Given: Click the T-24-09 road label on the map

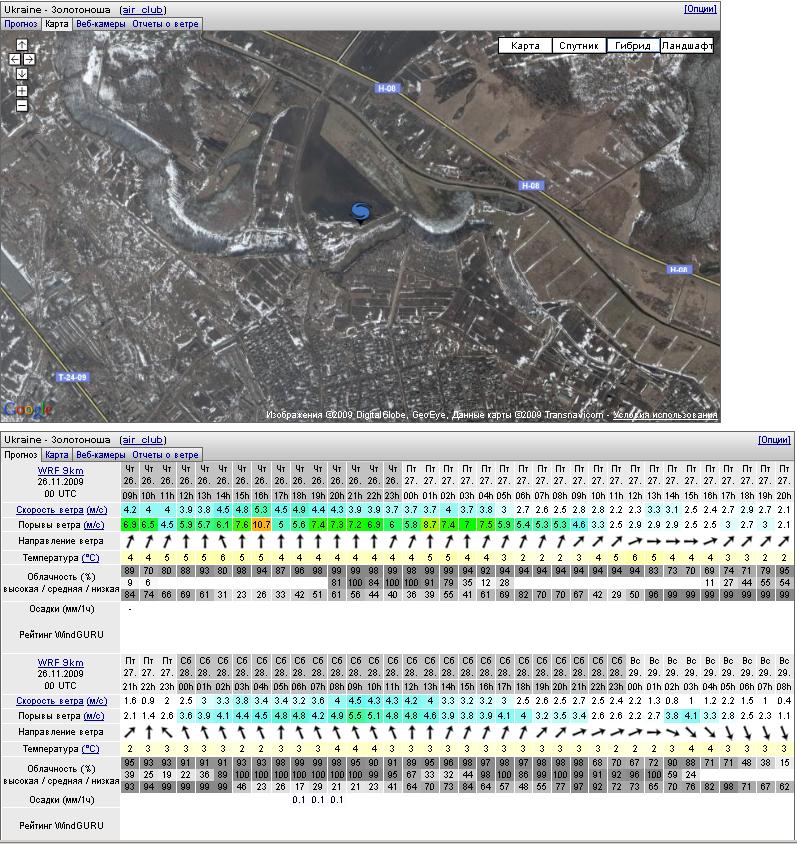Looking at the screenshot, I should pyautogui.click(x=72, y=377).
